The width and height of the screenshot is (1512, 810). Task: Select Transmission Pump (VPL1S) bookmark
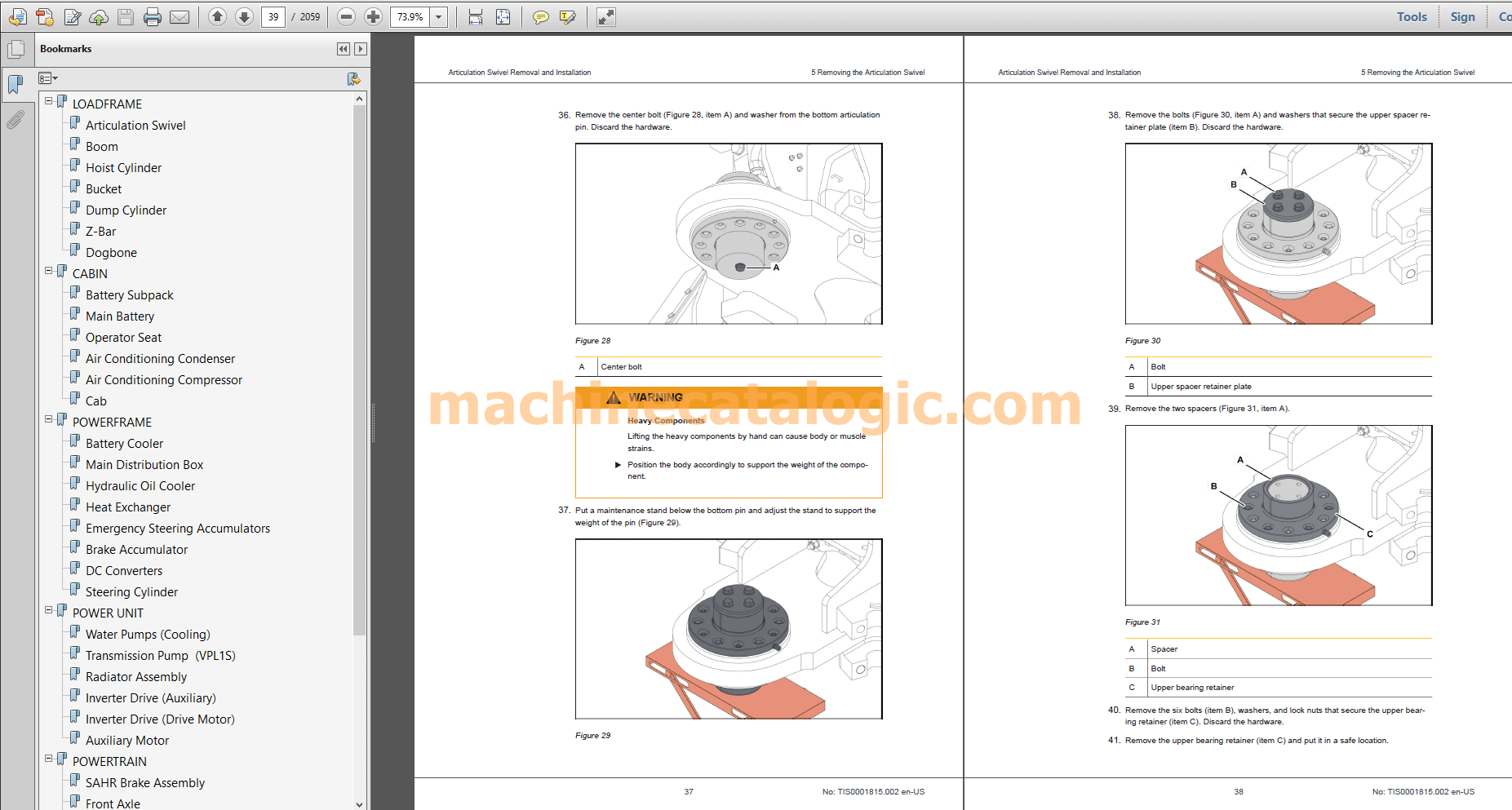pos(161,656)
